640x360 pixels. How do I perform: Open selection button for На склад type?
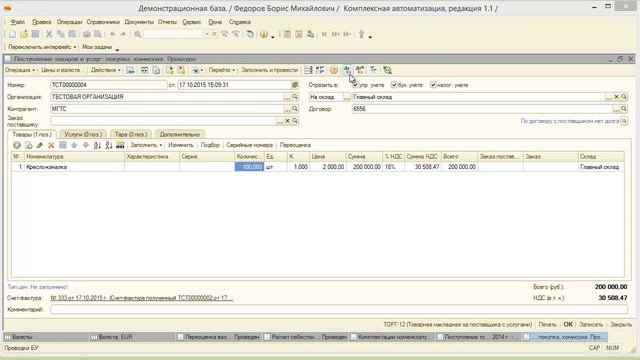point(347,97)
